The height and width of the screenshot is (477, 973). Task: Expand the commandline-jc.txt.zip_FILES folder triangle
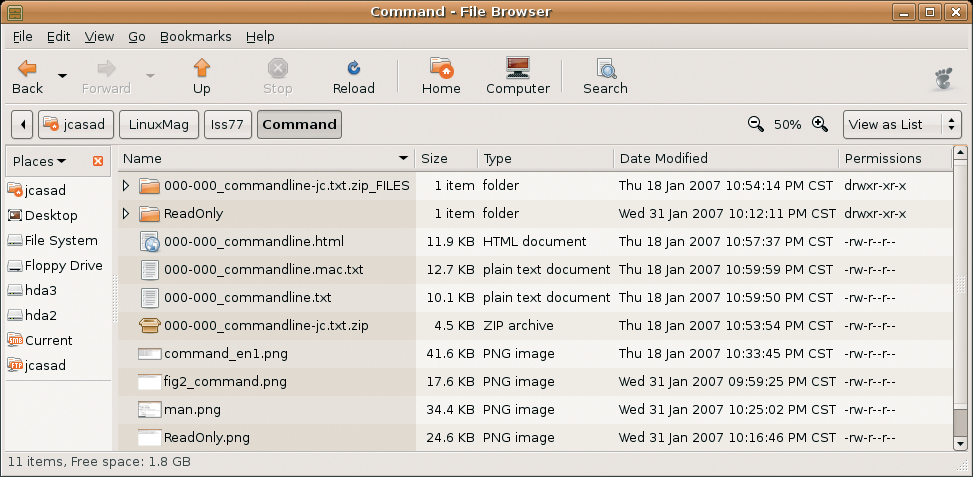[x=126, y=185]
